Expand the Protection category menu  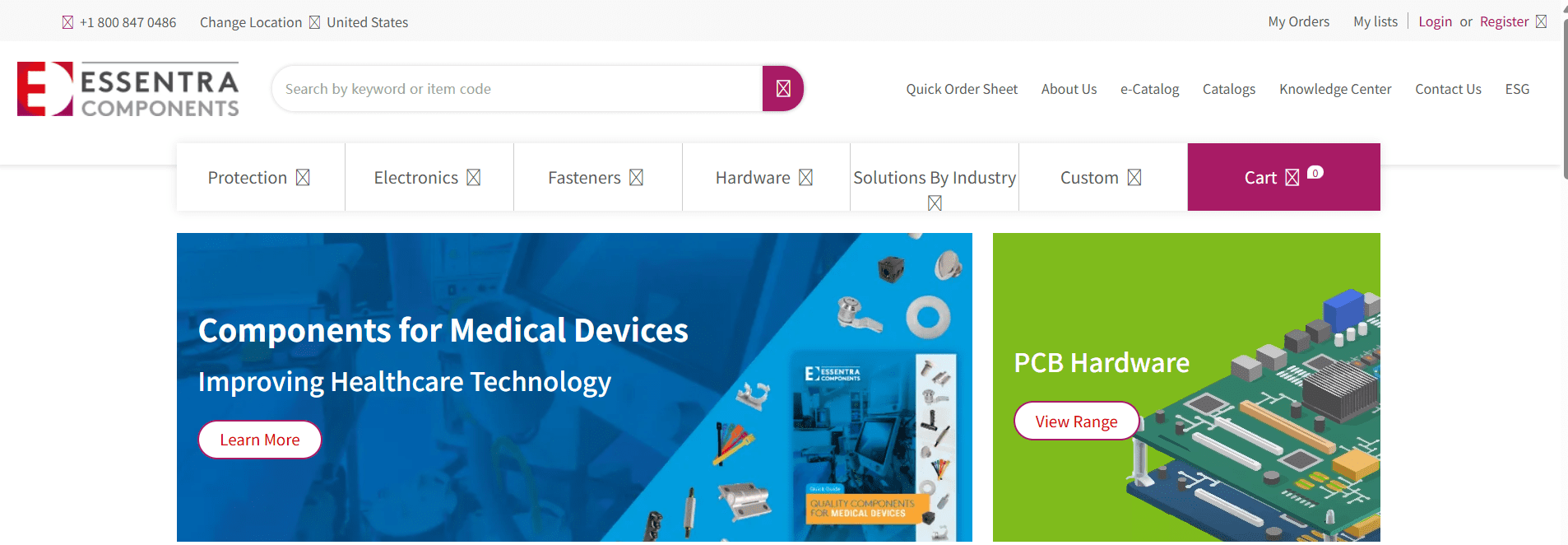click(261, 177)
